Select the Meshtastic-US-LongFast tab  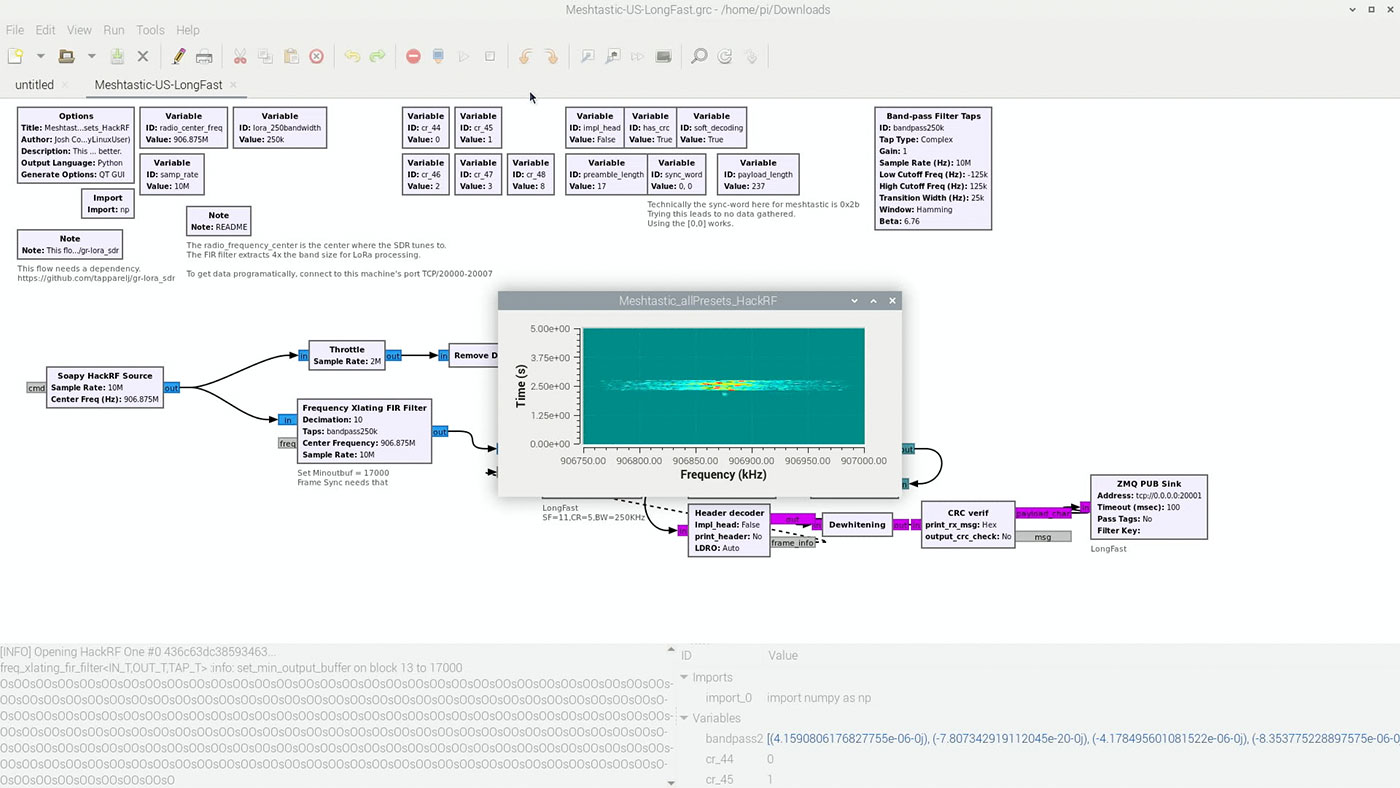pos(158,85)
